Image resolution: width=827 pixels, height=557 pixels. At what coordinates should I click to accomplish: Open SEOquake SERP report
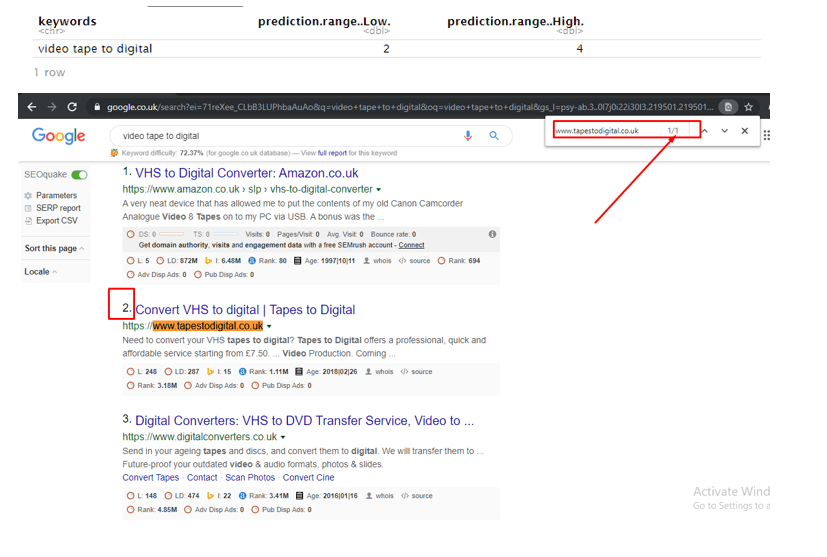[53, 208]
